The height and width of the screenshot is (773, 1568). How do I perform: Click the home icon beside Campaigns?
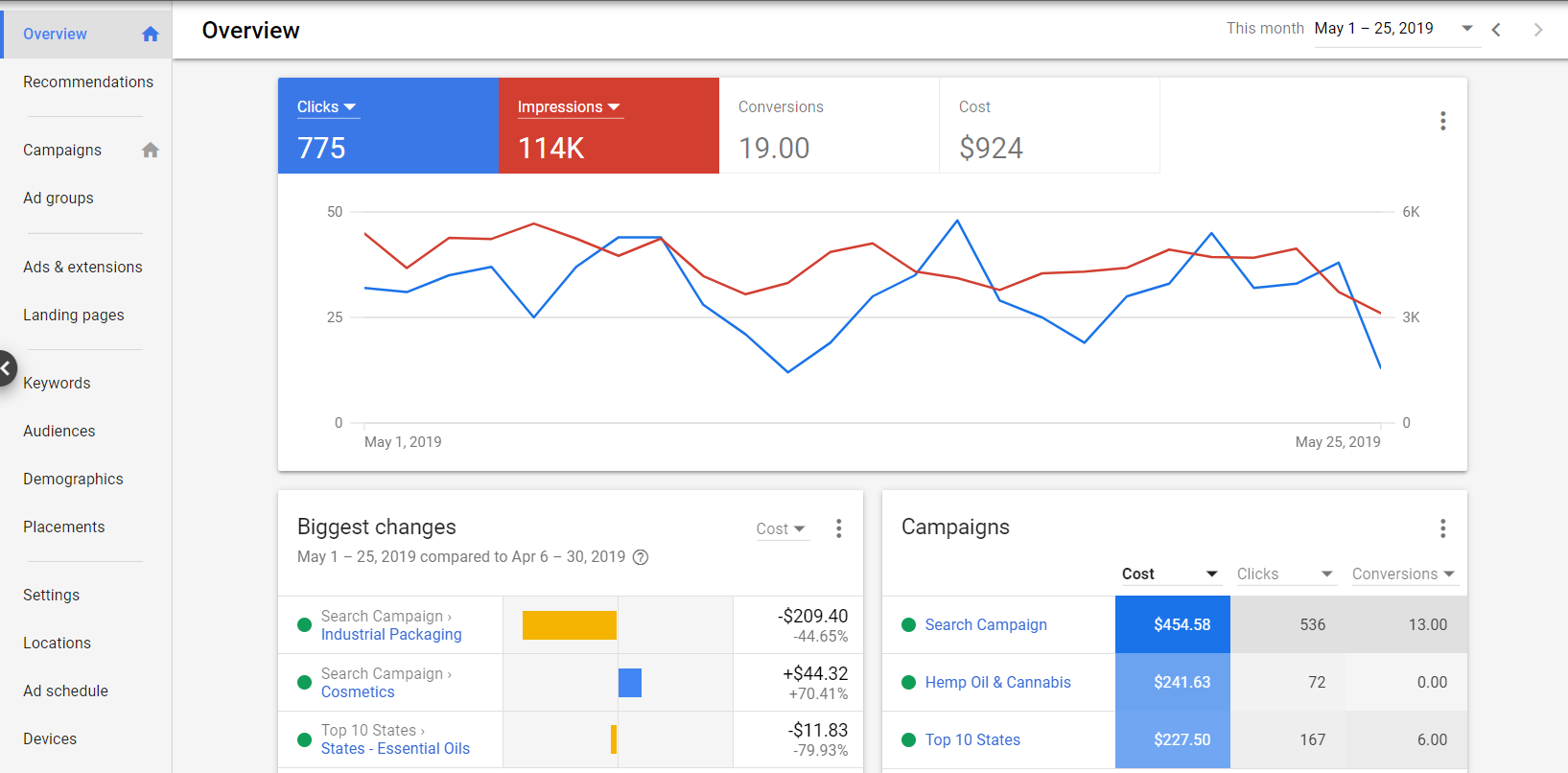150,150
